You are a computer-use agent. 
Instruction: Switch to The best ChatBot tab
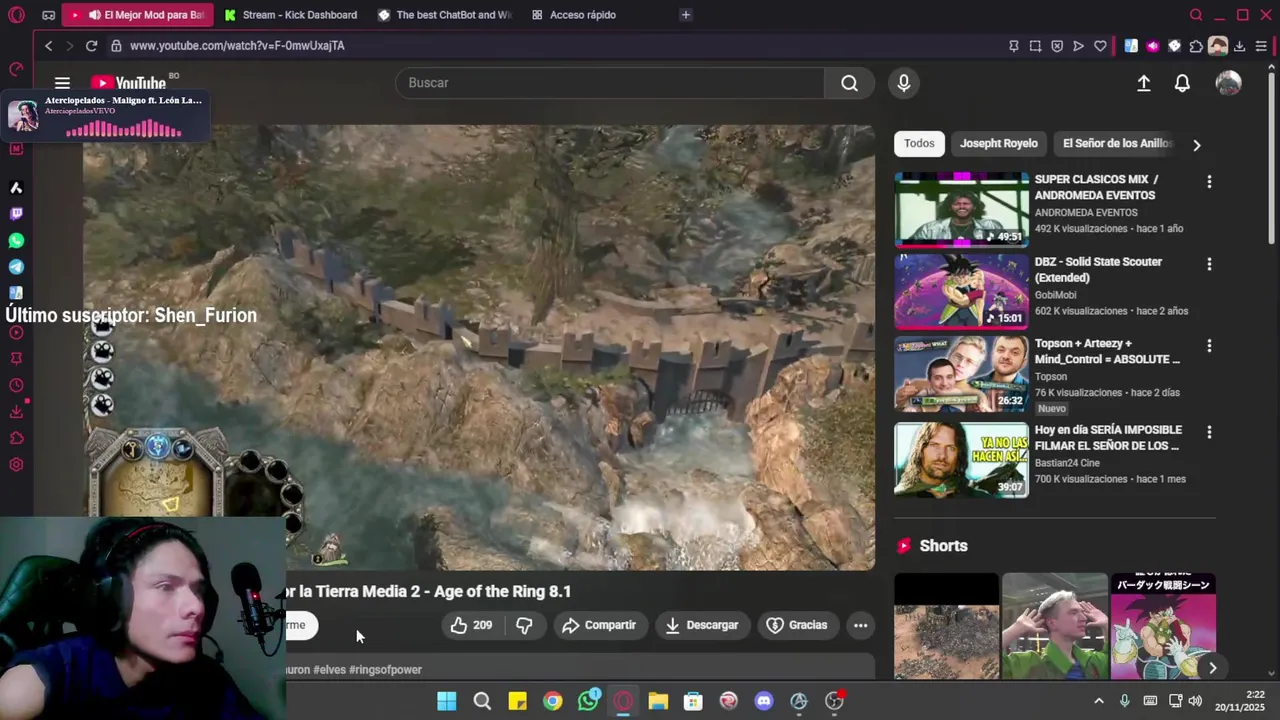point(444,15)
